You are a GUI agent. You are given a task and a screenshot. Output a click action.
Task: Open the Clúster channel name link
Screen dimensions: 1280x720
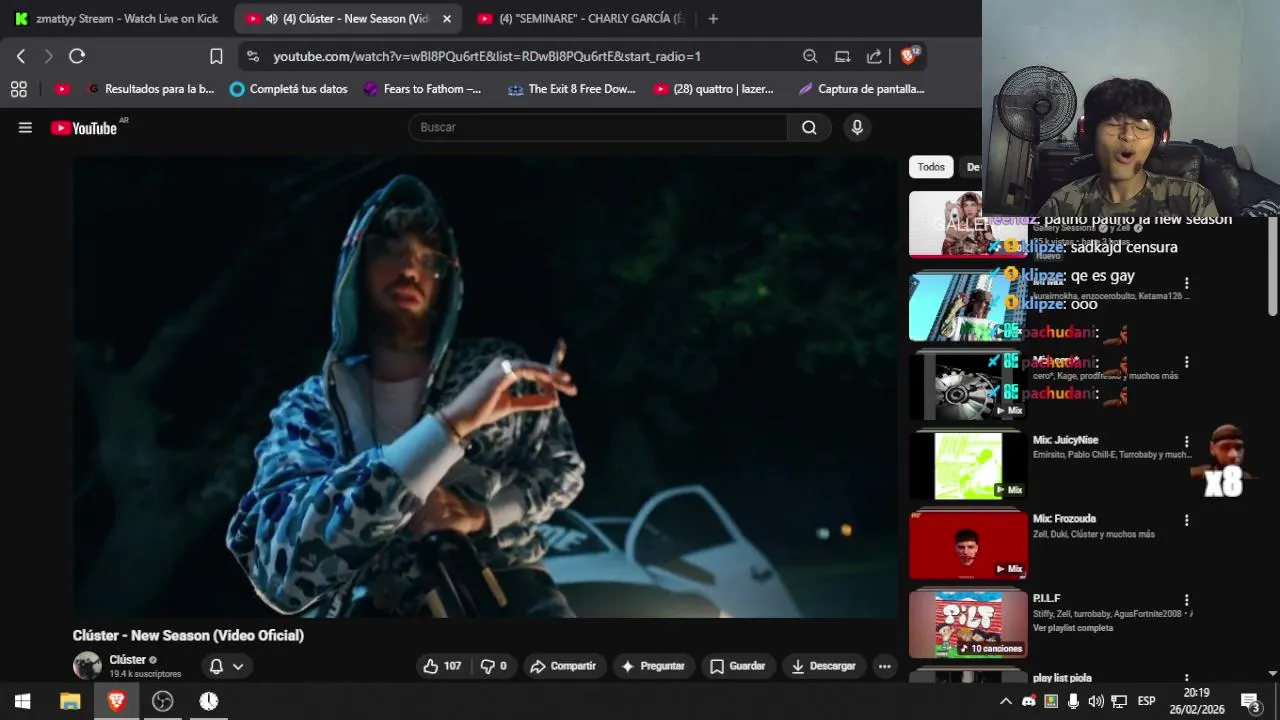coord(127,660)
